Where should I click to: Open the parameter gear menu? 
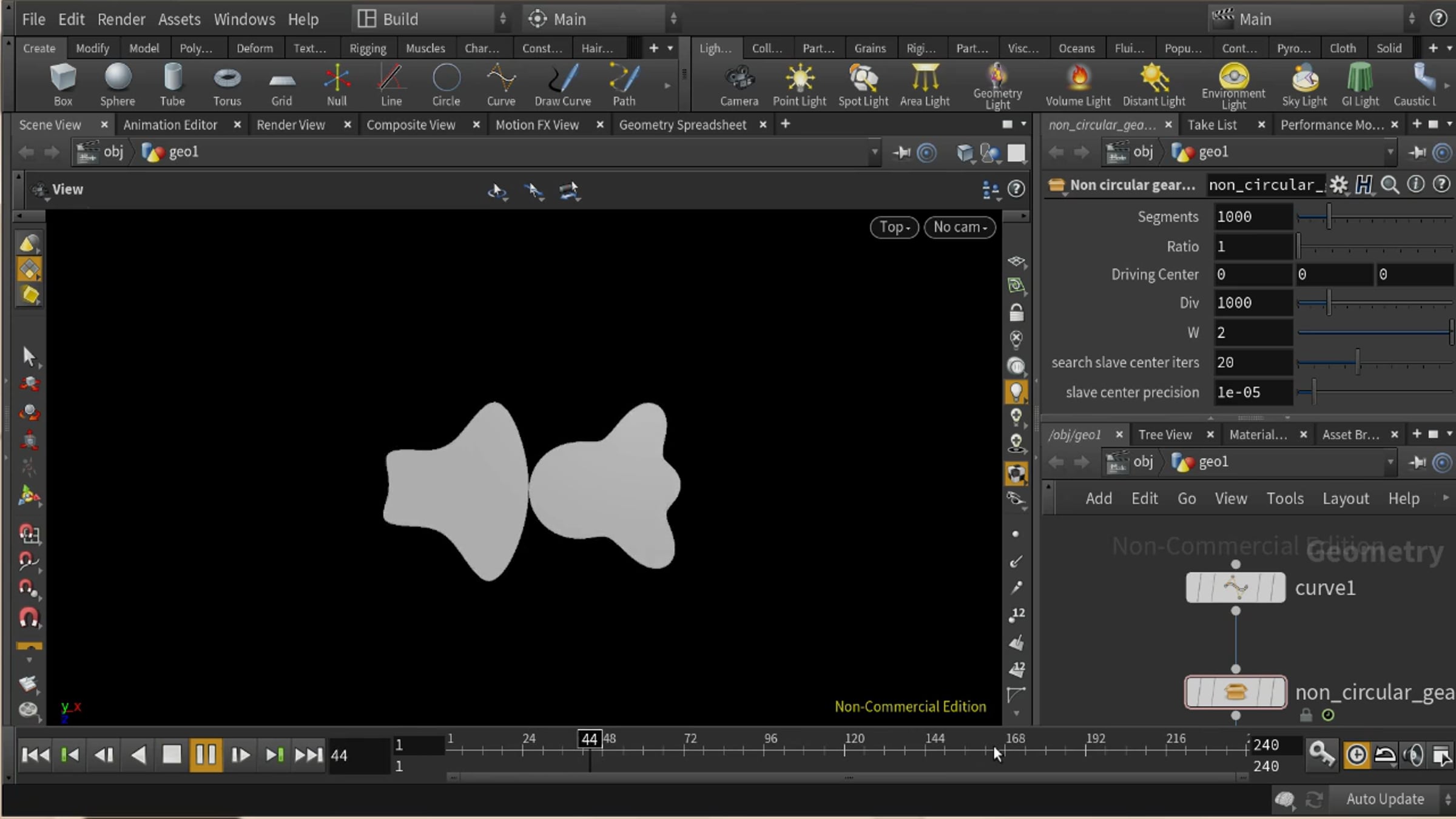pyautogui.click(x=1339, y=184)
